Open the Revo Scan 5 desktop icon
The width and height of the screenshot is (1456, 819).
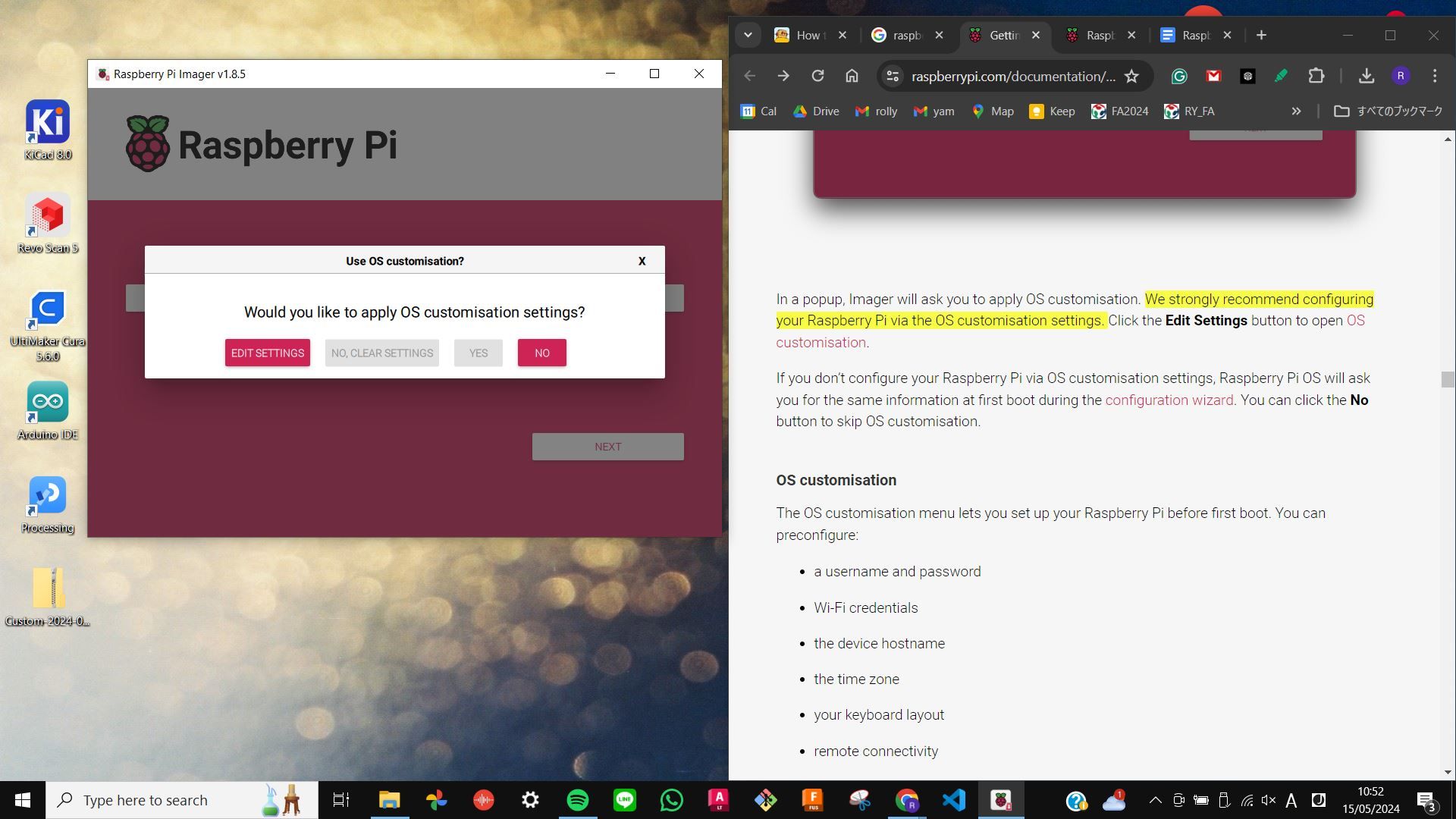click(x=48, y=224)
